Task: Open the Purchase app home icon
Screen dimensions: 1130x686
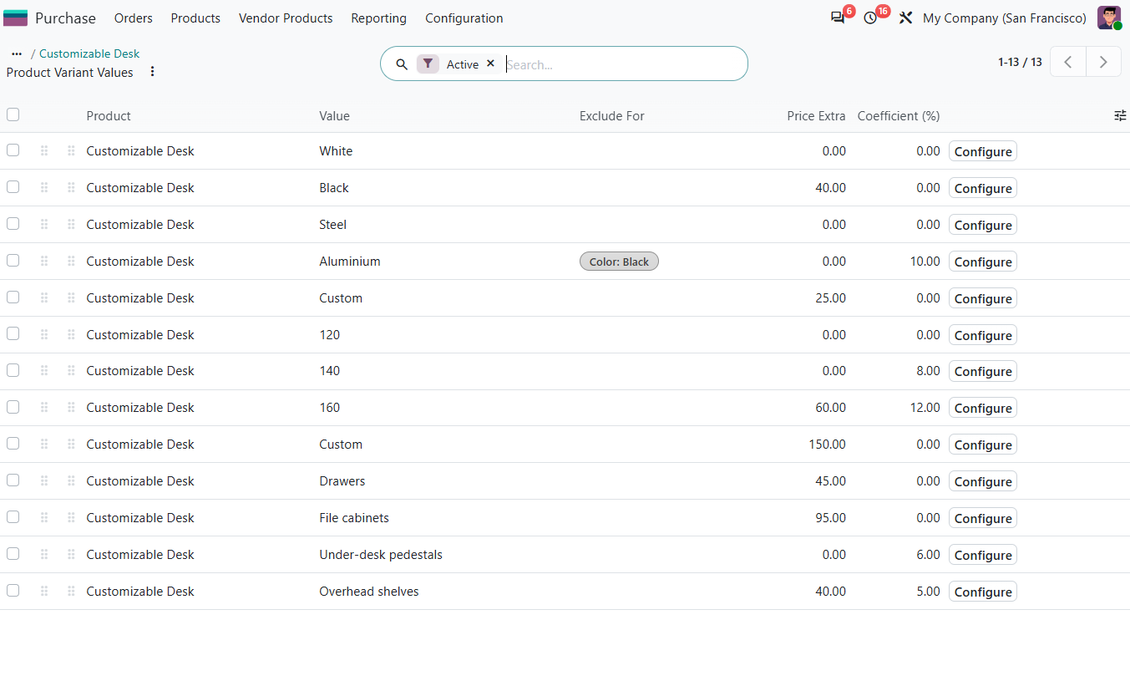Action: pos(15,18)
